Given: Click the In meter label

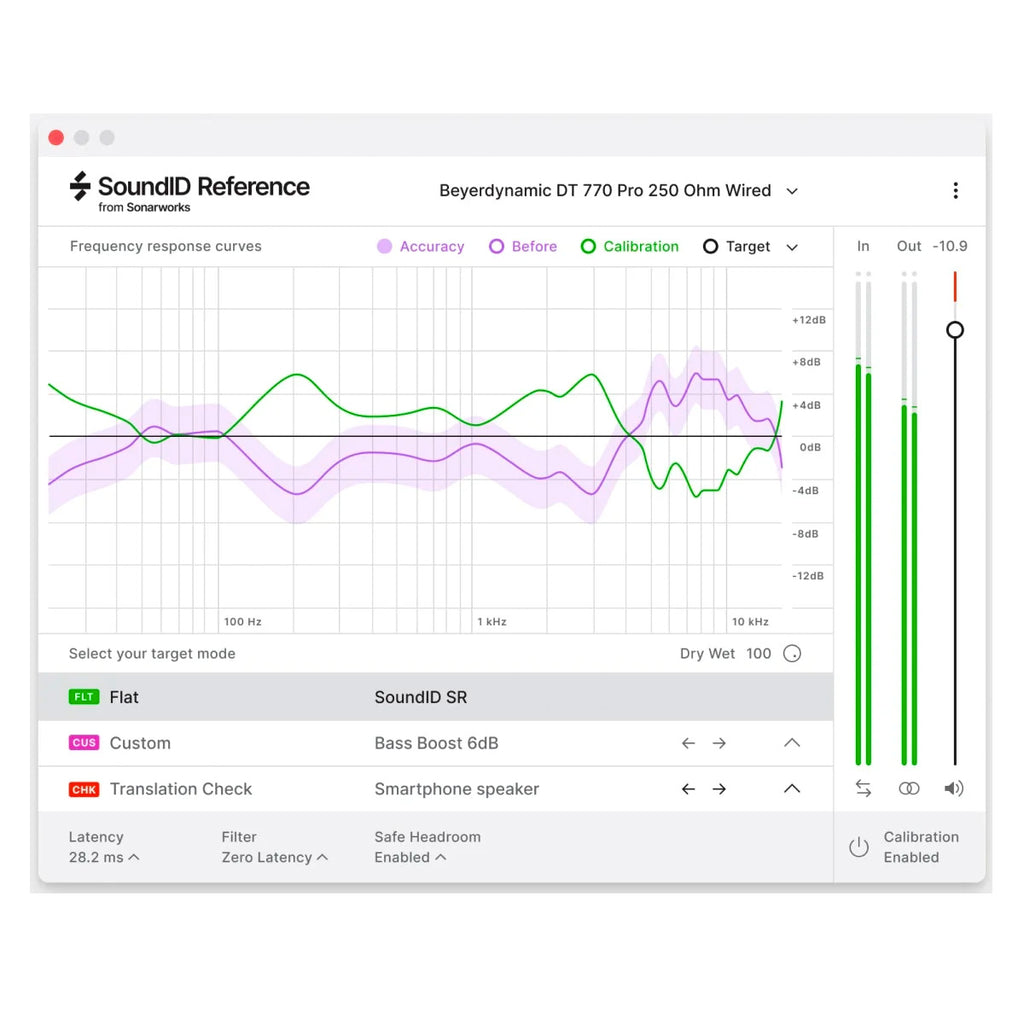Looking at the screenshot, I should (863, 246).
